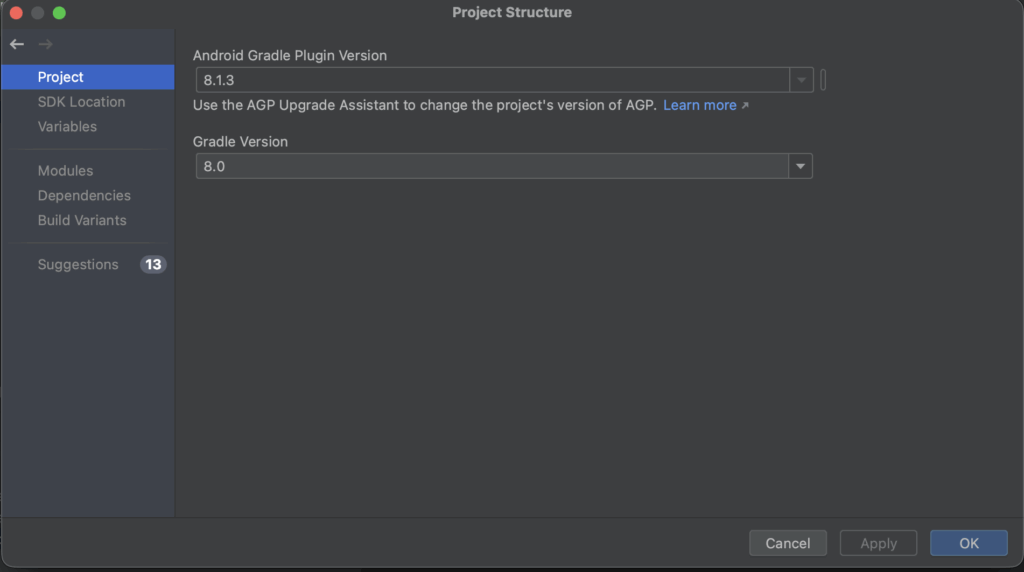
Task: Show the Build Variants section
Action: point(82,220)
